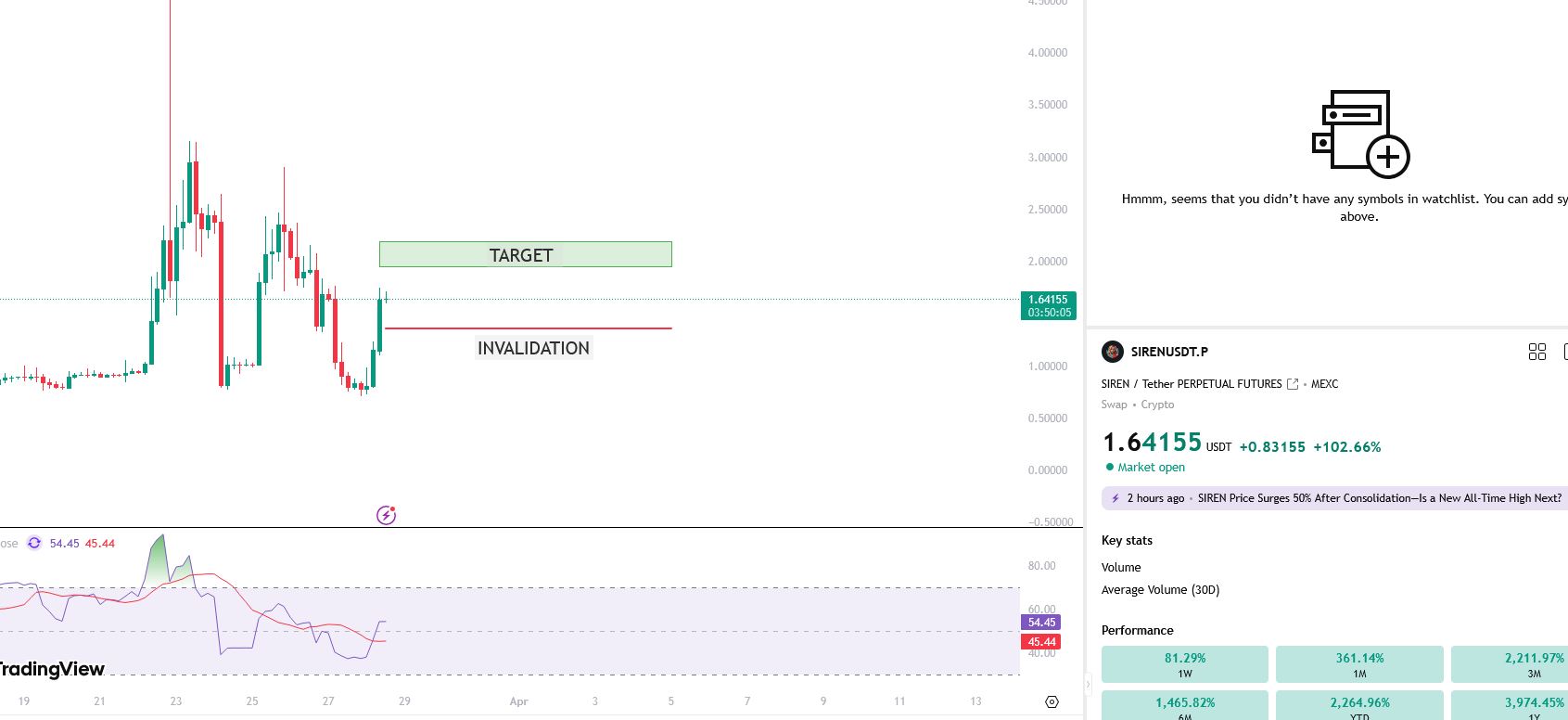Click the MEXC exchange label
Screen dimensions: 1568x720
click(x=1324, y=384)
